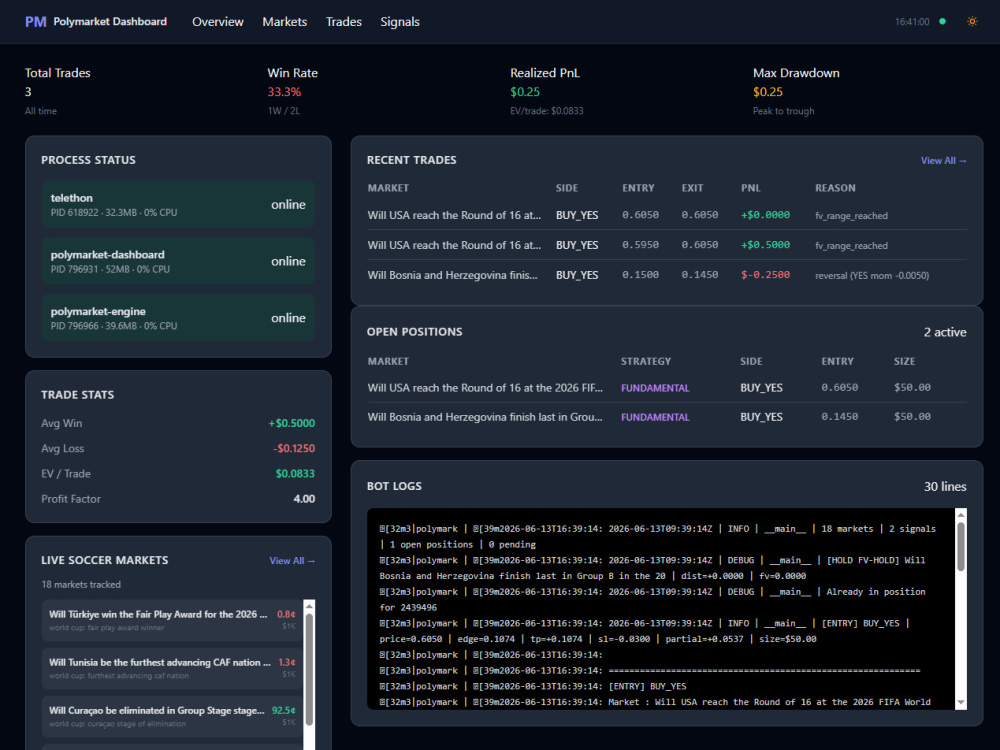1000x750 pixels.
Task: Select the polymarket-dashboard process card
Action: tap(178, 261)
